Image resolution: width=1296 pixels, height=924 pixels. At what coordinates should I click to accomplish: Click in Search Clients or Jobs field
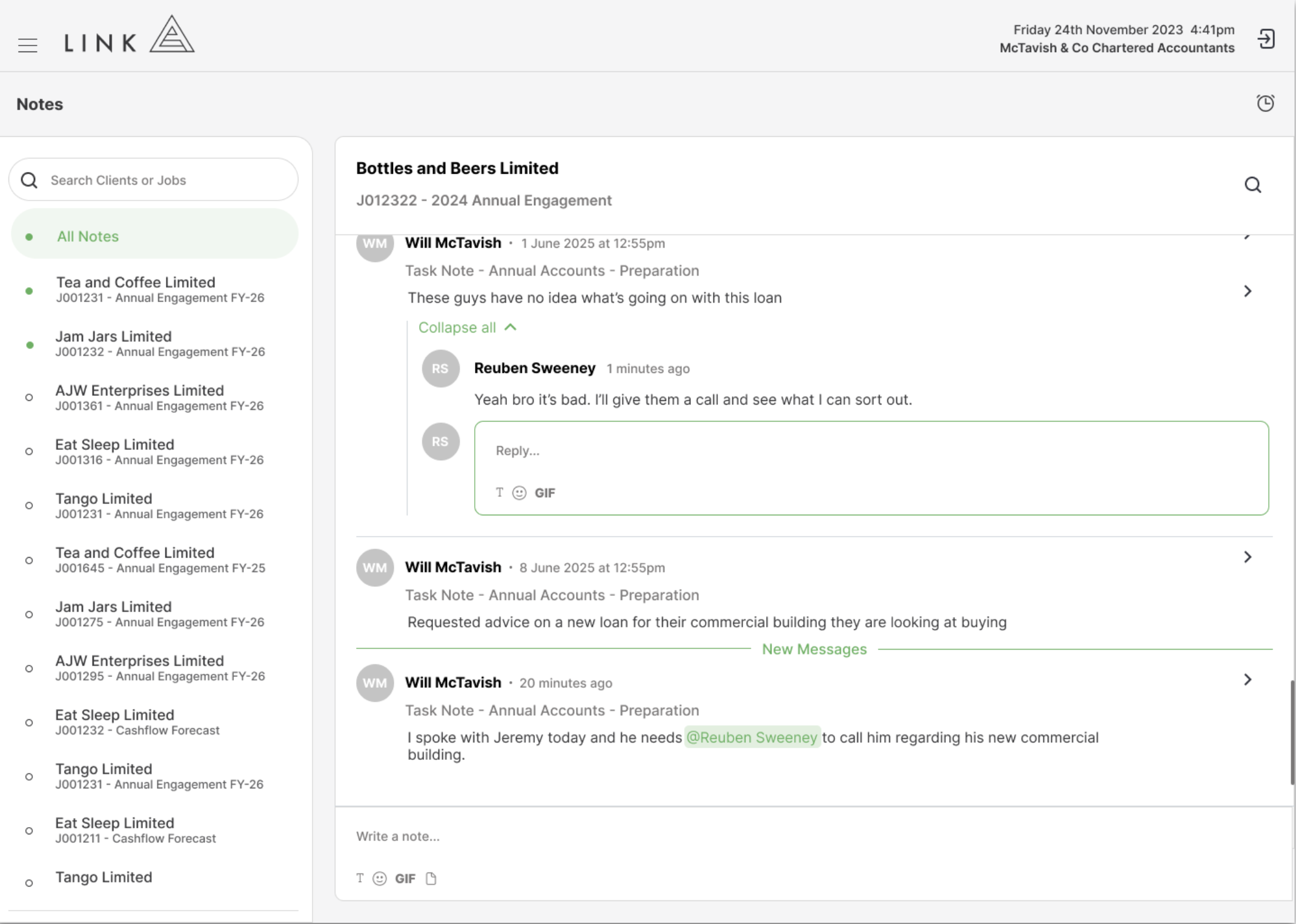coord(154,180)
